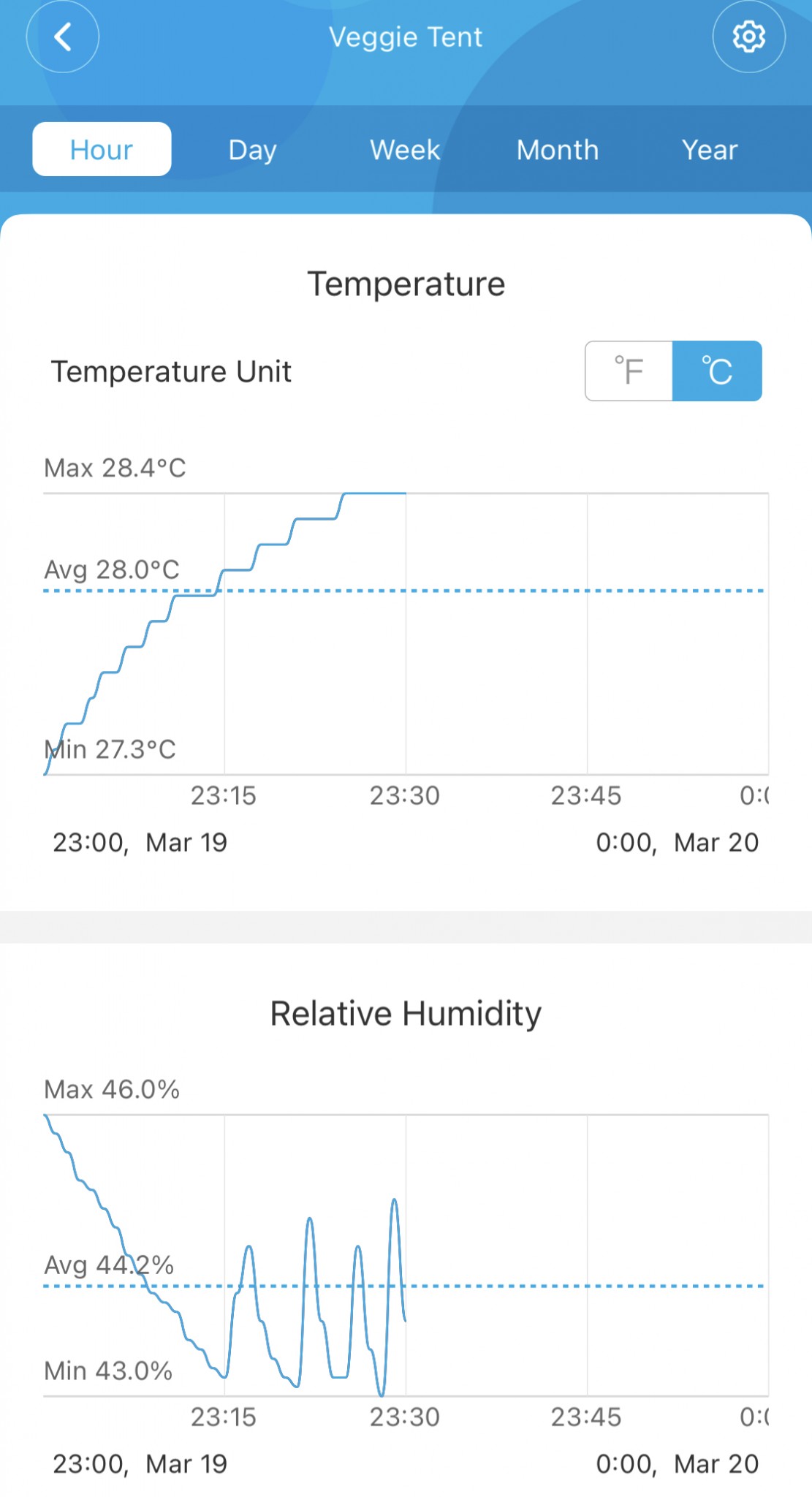Tap the Max 46.0% humidity label
This screenshot has width=812, height=1497.
(x=112, y=1089)
